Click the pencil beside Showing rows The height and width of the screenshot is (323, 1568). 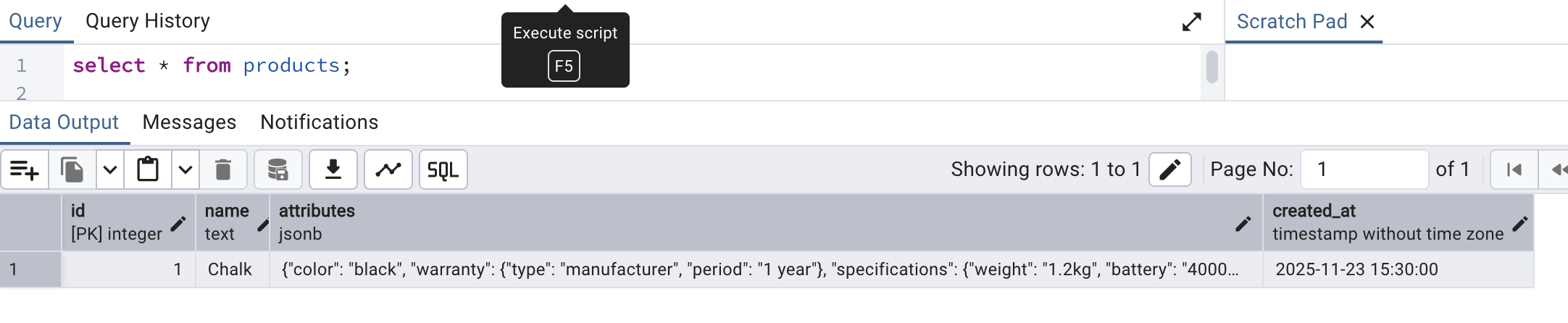pos(1169,169)
